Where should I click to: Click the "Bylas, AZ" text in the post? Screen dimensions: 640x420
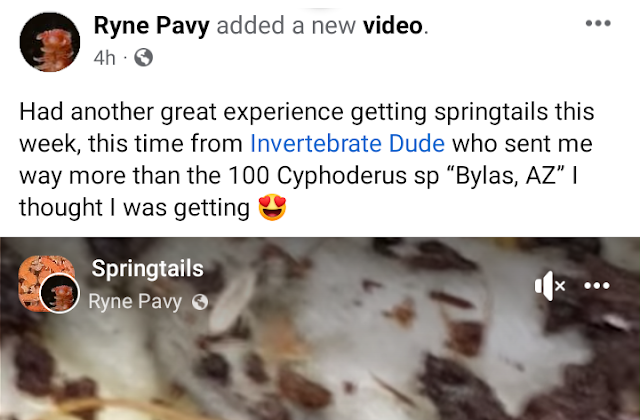[505, 176]
